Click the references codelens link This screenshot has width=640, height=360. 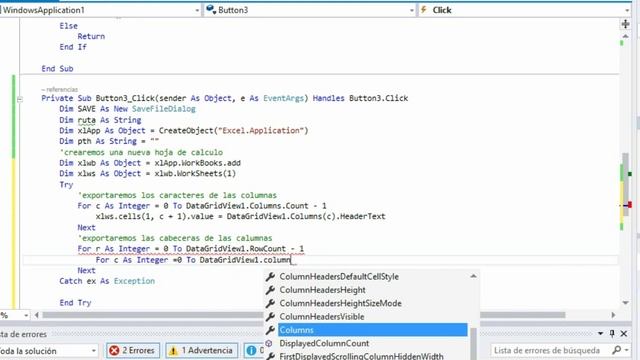(60, 89)
